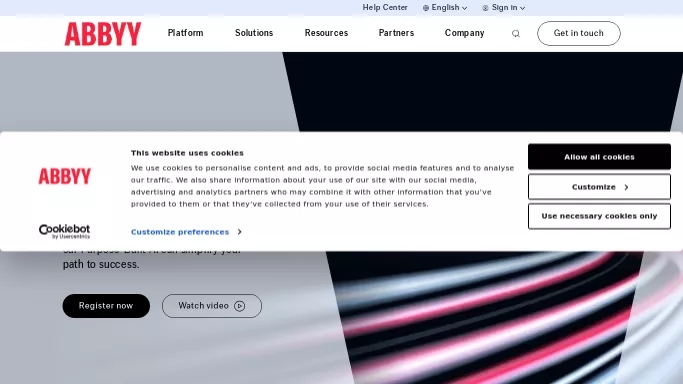Click the Watch video button
The image size is (683, 384).
click(x=212, y=306)
